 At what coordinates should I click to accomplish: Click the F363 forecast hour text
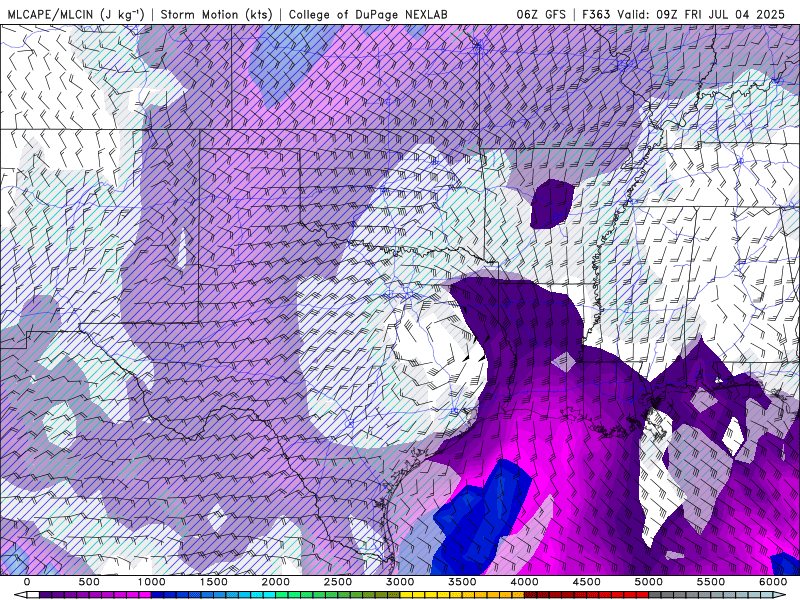point(596,14)
